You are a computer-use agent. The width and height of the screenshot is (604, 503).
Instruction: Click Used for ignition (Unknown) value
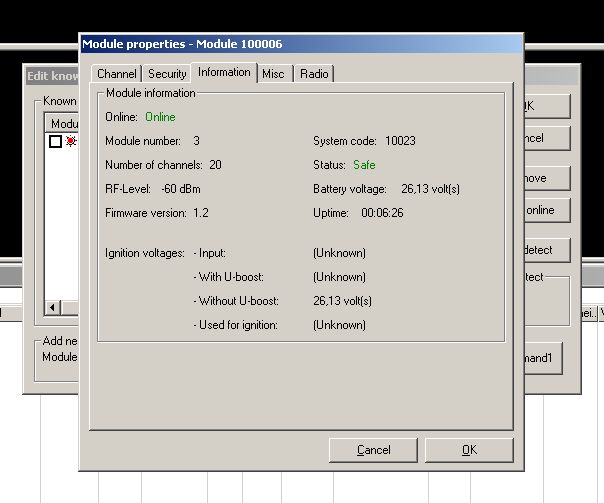(339, 325)
